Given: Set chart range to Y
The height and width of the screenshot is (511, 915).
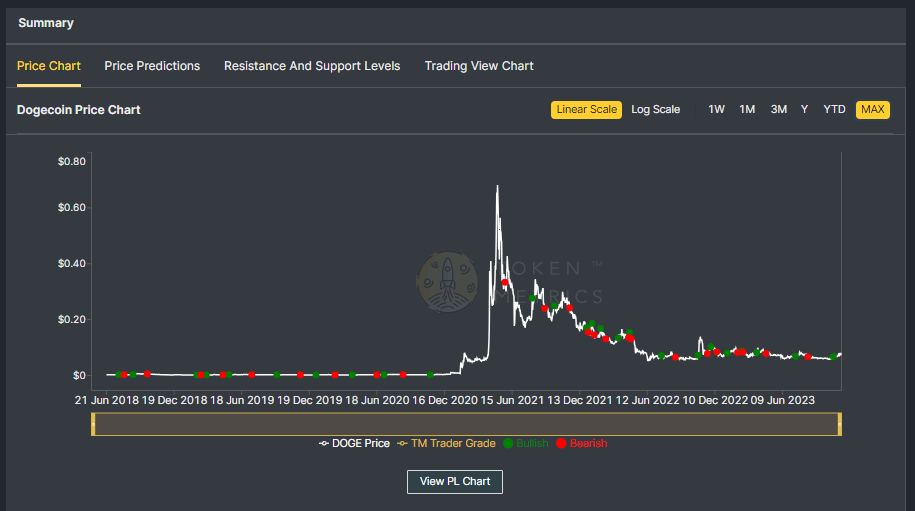Looking at the screenshot, I should pyautogui.click(x=804, y=110).
